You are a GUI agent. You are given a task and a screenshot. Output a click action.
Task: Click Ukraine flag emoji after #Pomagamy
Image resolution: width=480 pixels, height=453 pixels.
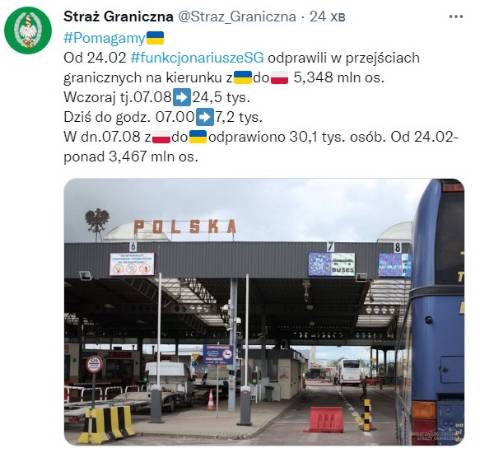(x=155, y=38)
